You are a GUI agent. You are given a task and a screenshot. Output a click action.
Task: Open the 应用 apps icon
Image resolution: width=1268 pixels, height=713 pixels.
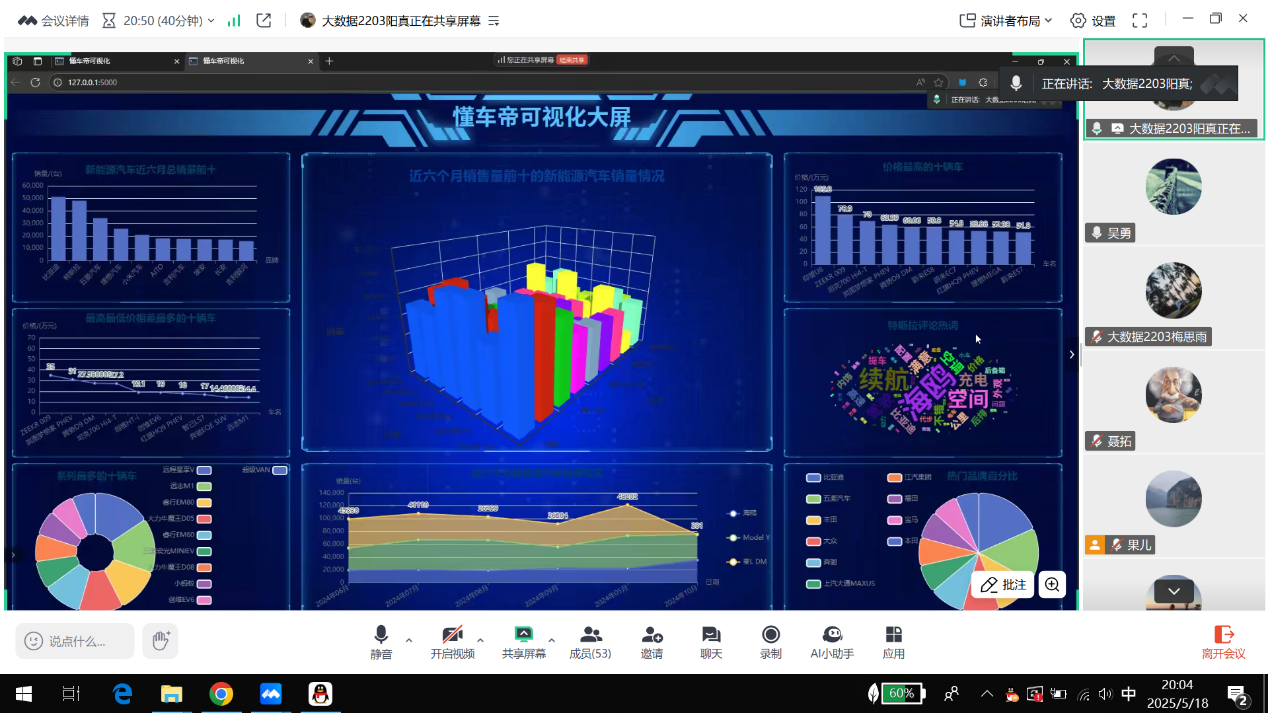893,641
